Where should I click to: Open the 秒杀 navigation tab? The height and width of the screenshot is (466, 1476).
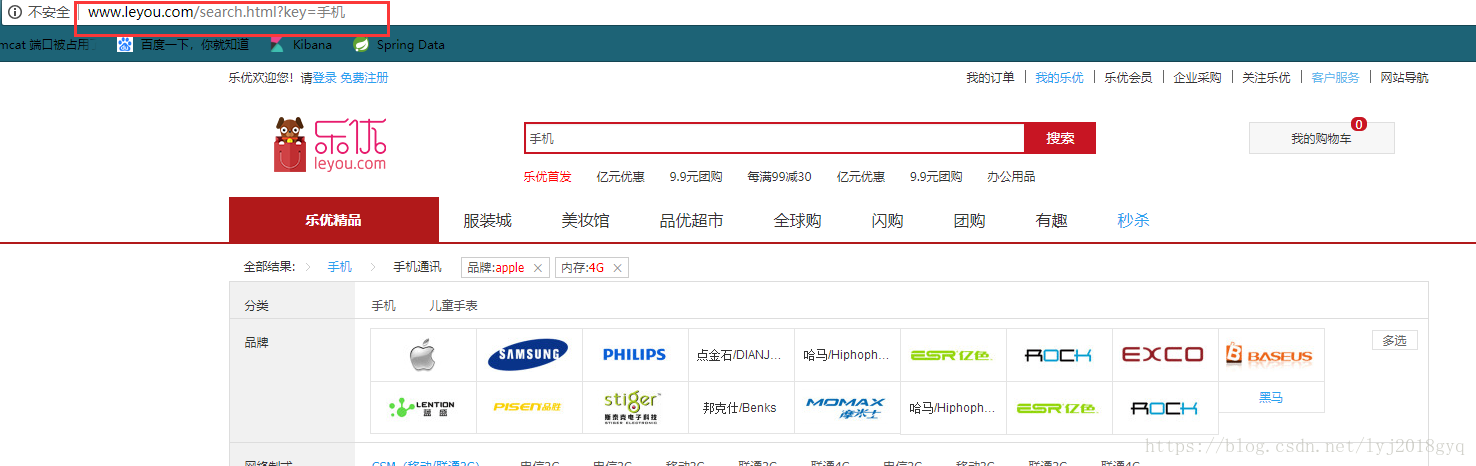[x=1133, y=221]
